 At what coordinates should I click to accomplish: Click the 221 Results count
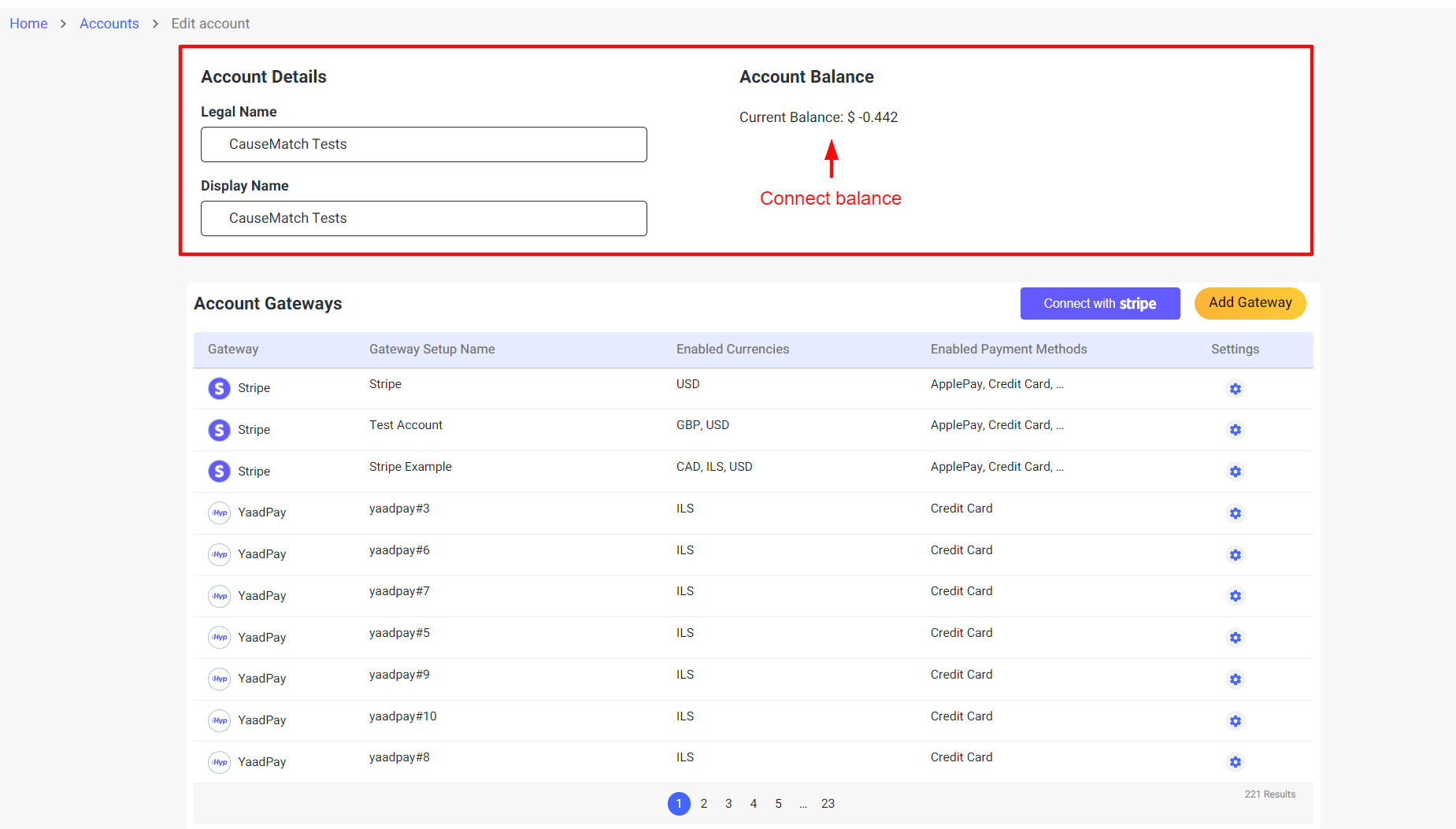1269,794
